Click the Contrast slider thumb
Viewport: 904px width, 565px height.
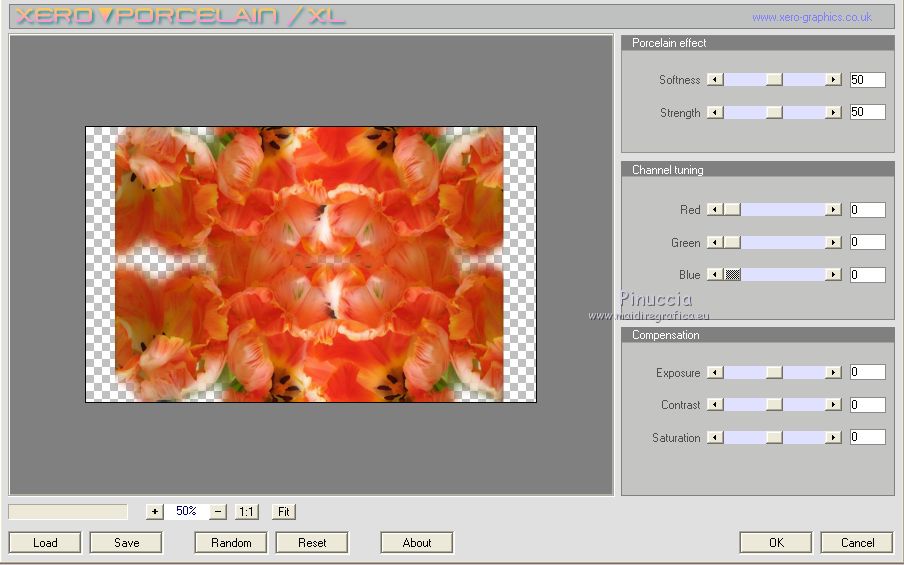point(774,405)
